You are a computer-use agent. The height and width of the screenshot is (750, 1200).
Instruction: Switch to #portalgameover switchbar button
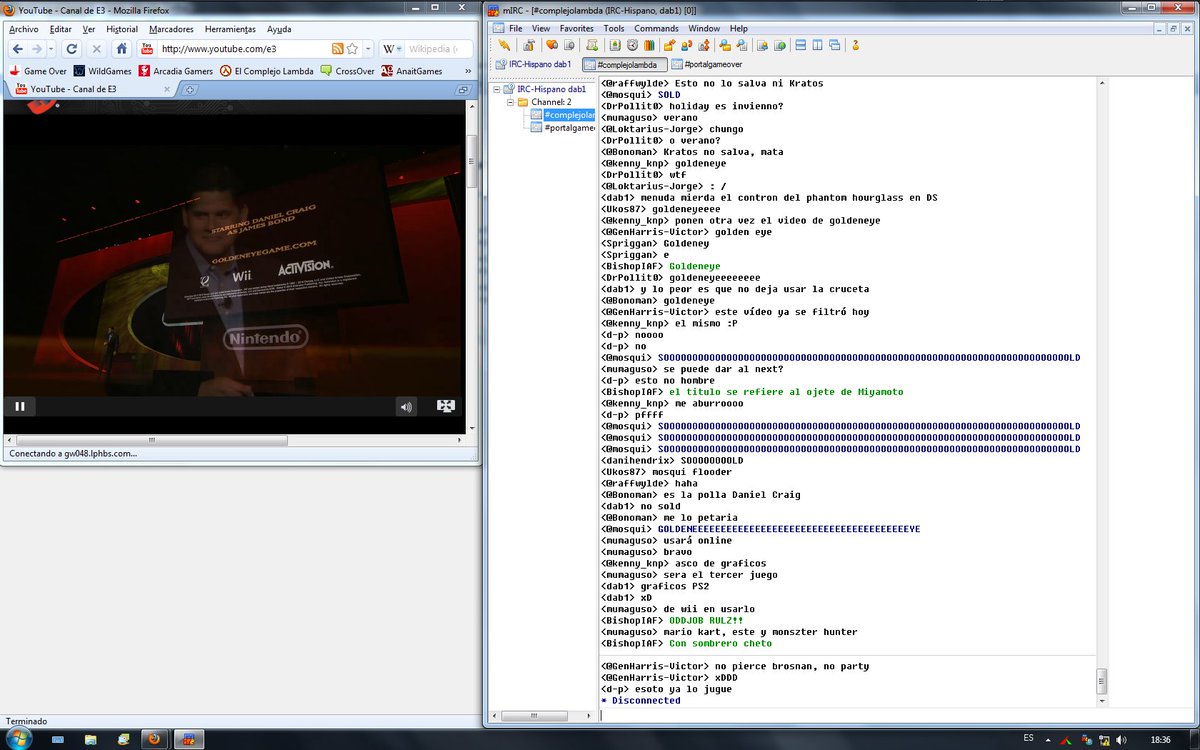[706, 64]
